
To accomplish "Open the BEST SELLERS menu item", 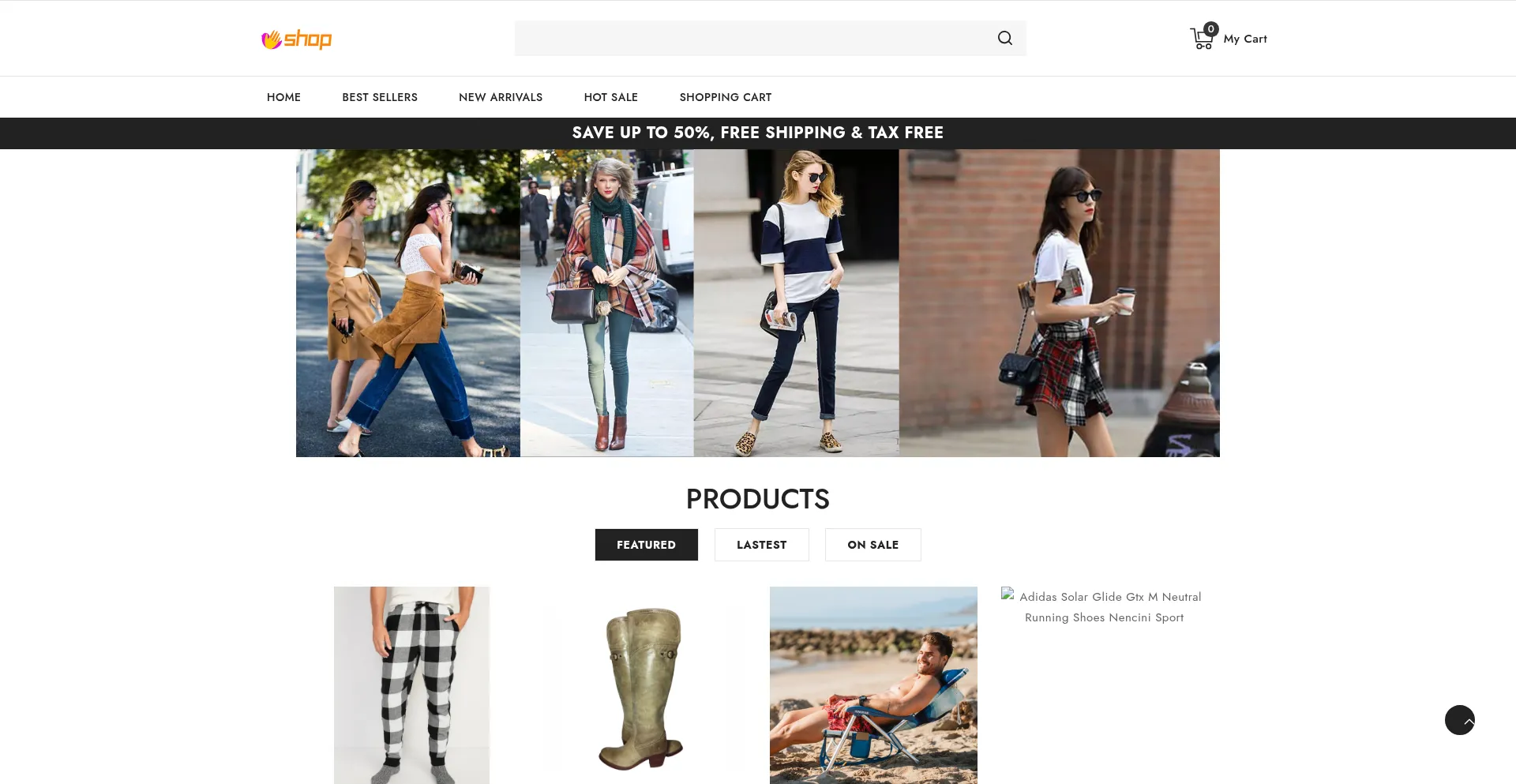I will click(x=380, y=97).
